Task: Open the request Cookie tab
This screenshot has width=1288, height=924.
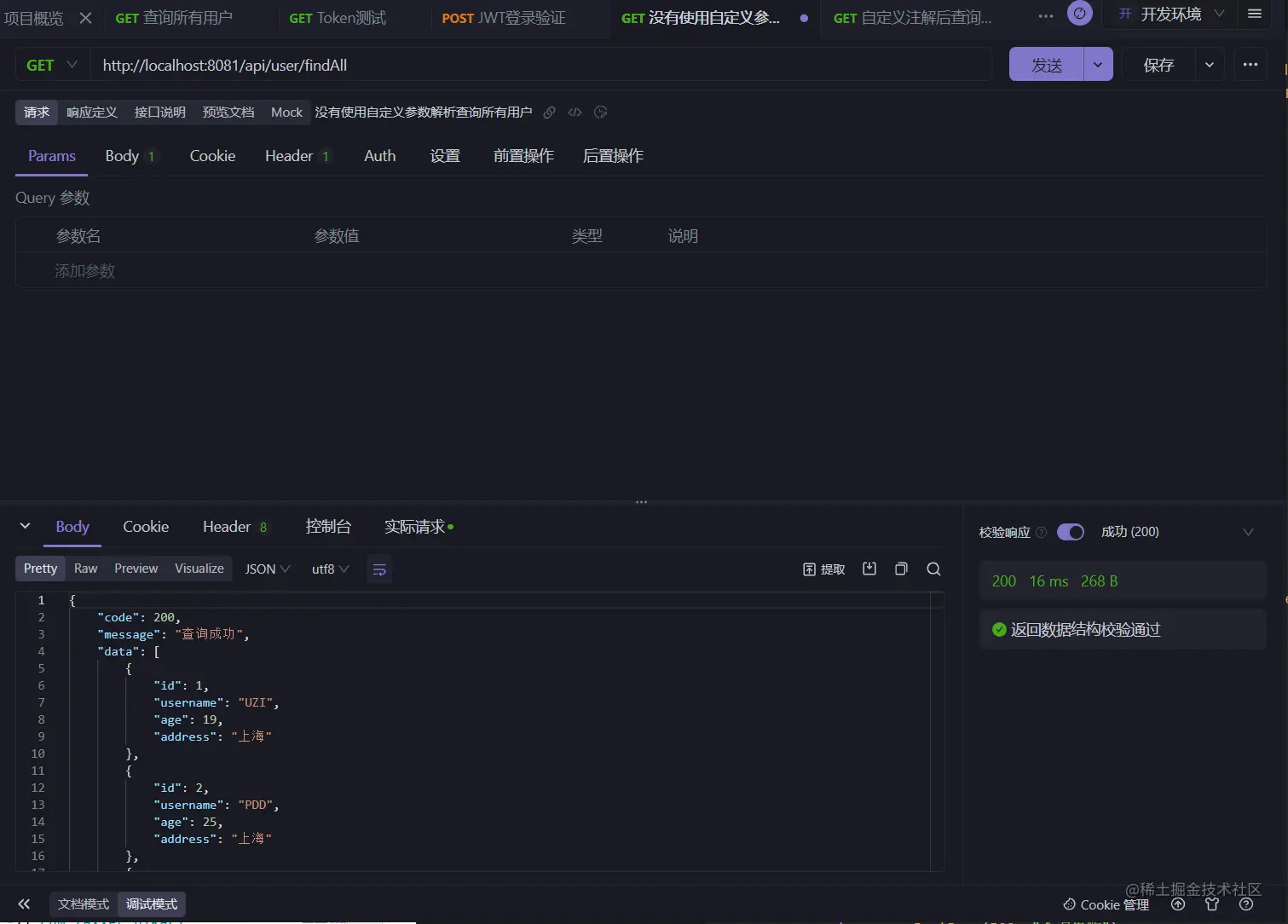Action: tap(212, 156)
